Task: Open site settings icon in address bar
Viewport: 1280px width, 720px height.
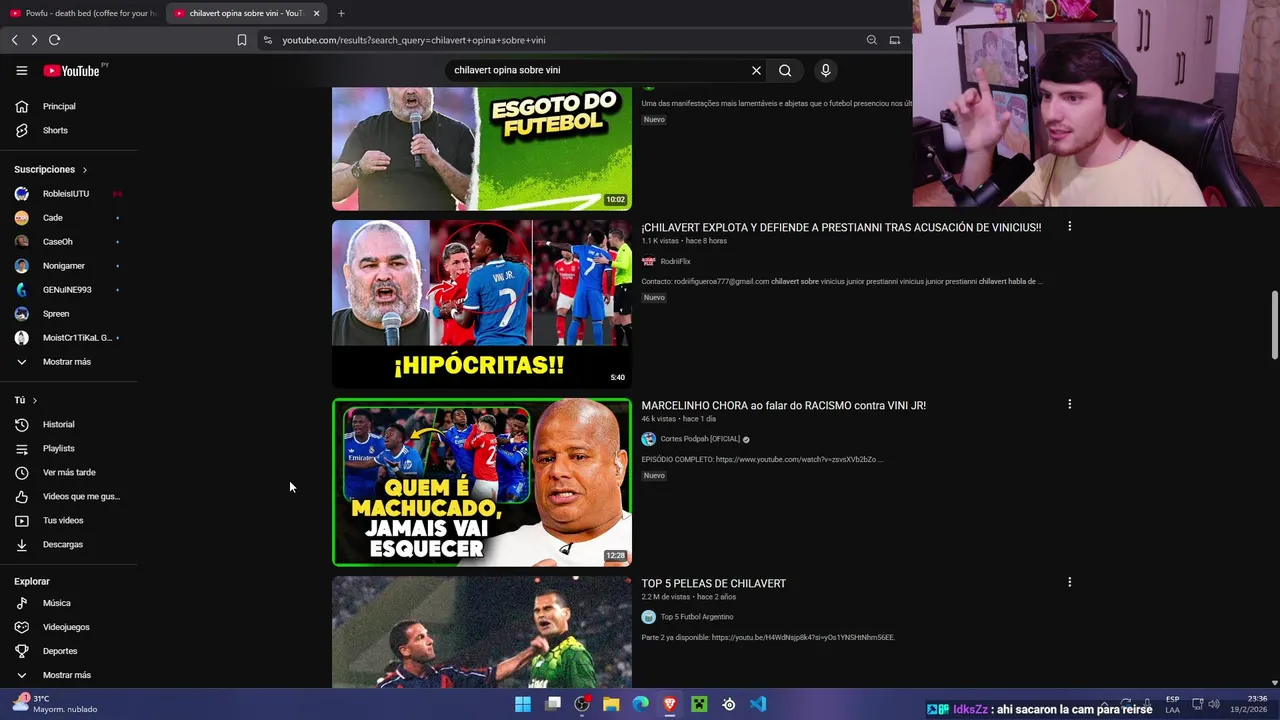Action: pos(267,40)
